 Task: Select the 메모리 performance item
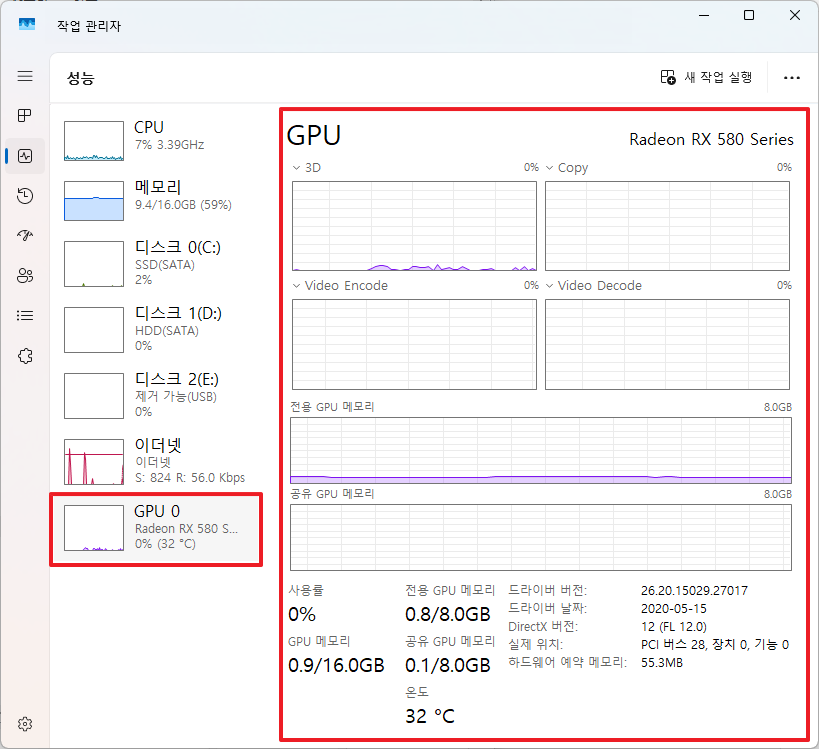tap(156, 201)
